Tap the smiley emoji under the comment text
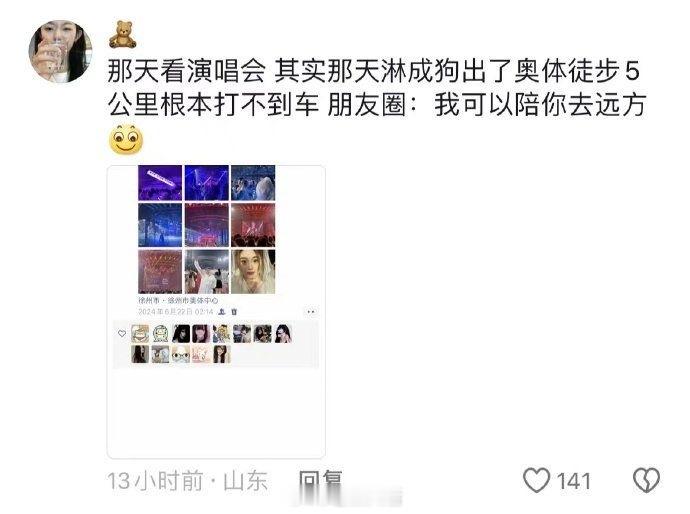Screen dimensions: 690x514 point(126,140)
